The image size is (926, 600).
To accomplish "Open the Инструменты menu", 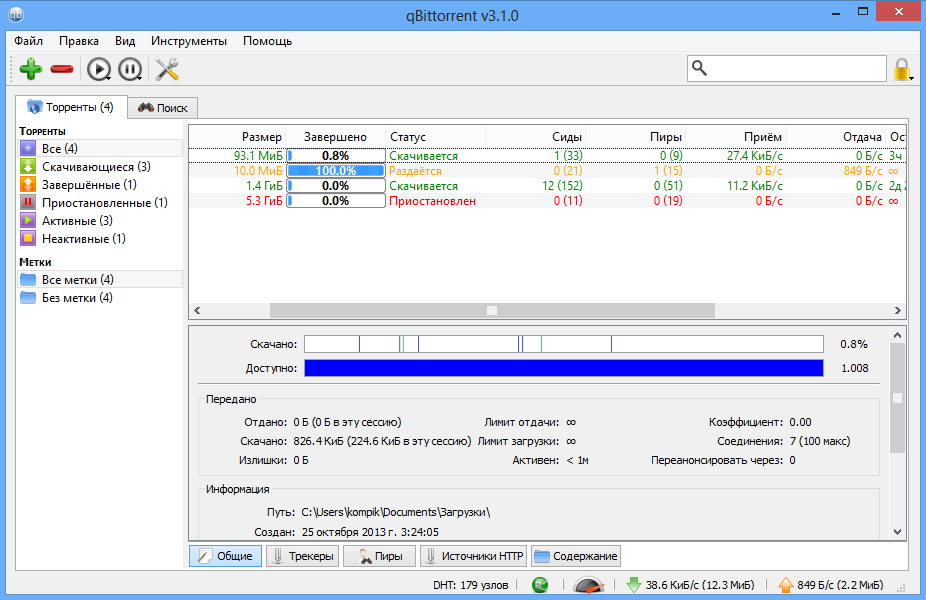I will tap(188, 41).
